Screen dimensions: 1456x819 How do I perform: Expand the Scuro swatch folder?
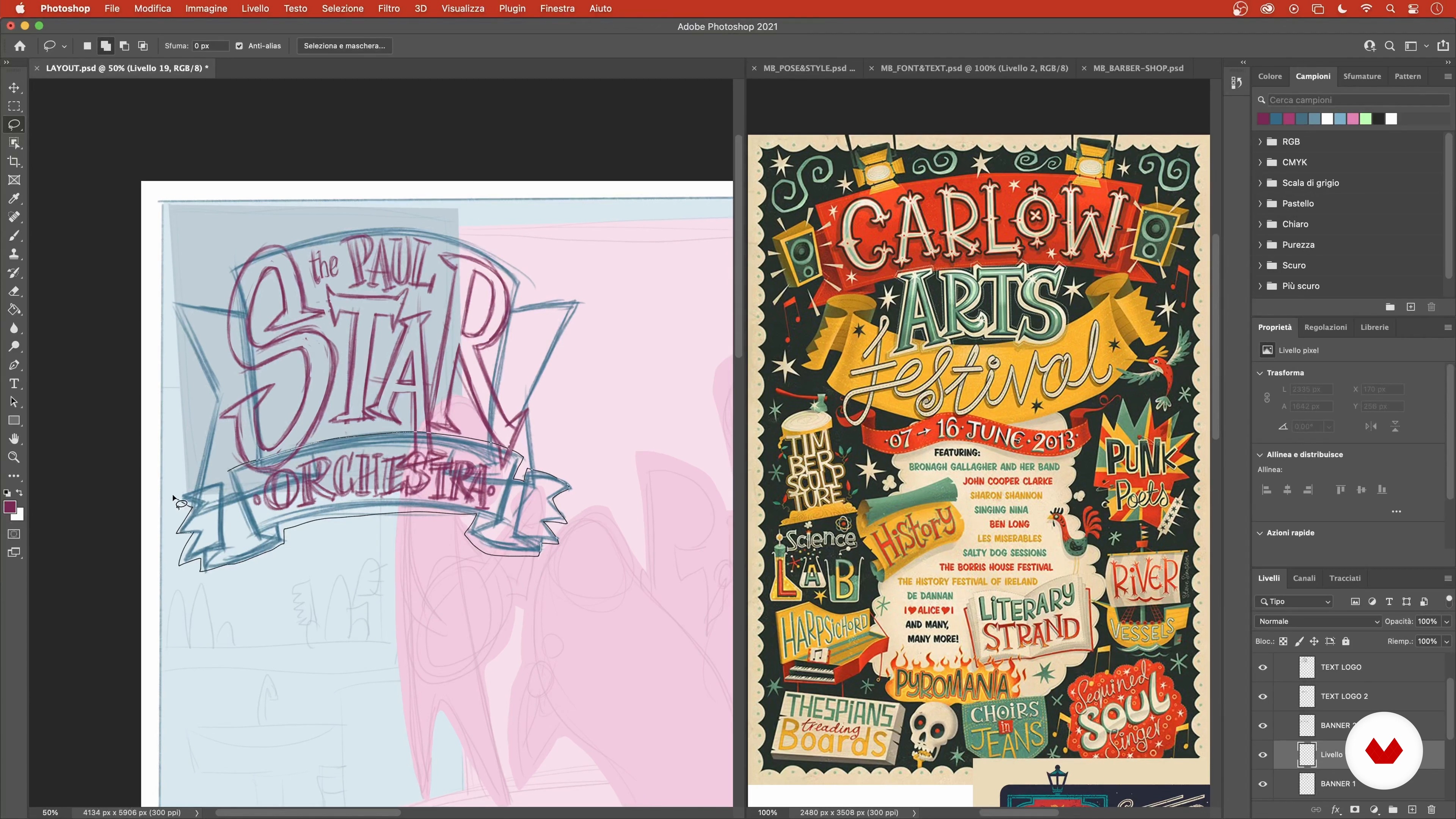point(1260,266)
